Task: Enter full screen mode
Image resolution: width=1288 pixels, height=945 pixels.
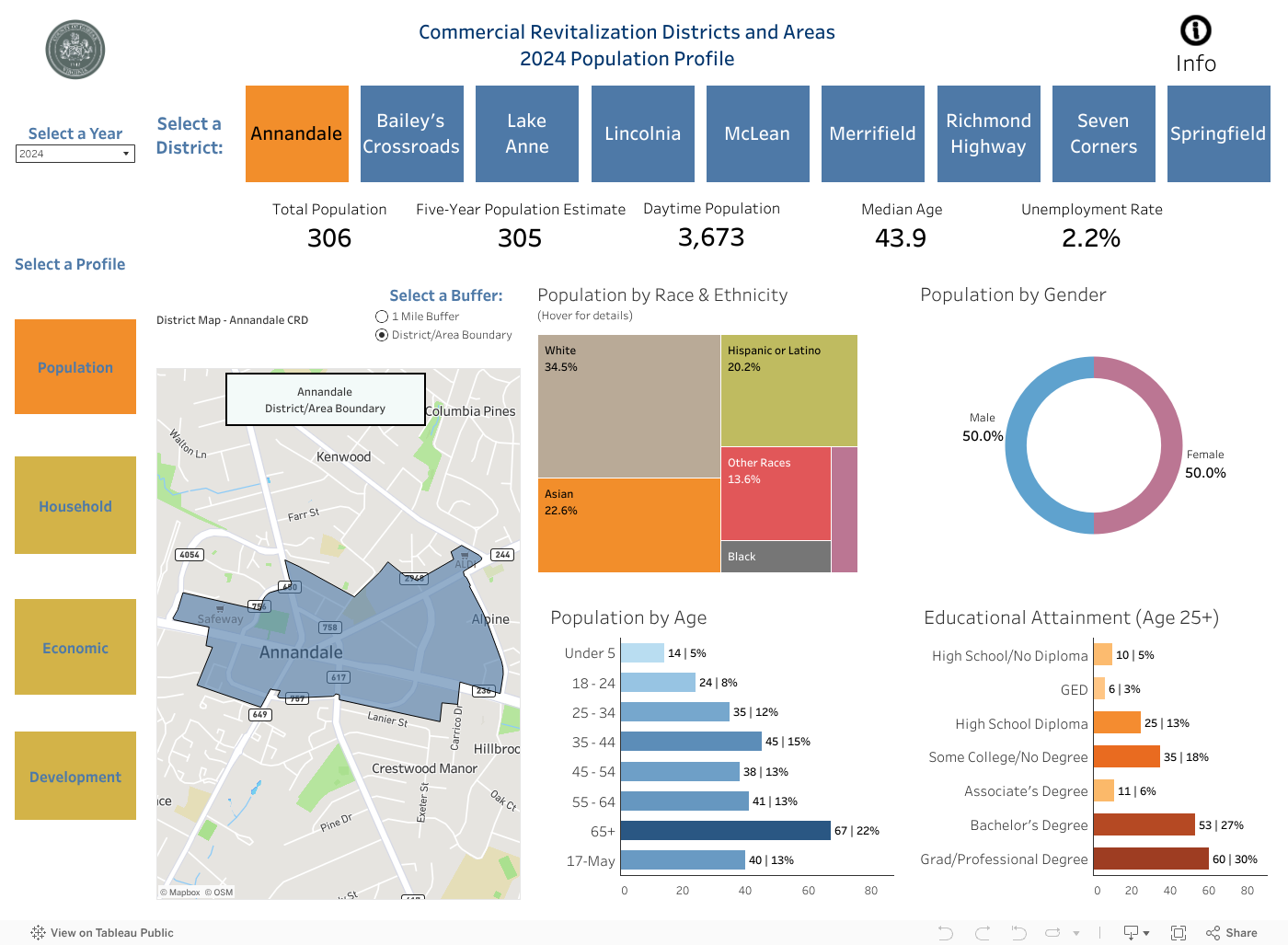Action: (1179, 932)
